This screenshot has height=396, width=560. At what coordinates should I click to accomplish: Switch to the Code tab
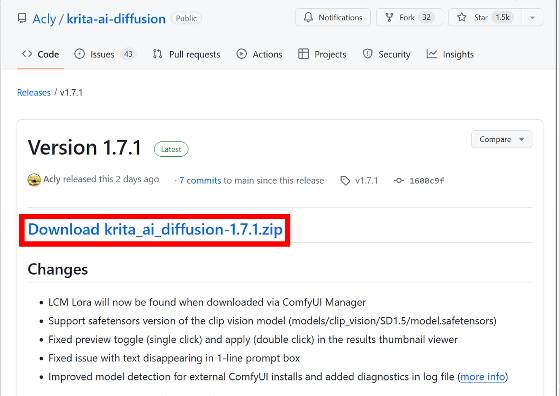coord(40,54)
